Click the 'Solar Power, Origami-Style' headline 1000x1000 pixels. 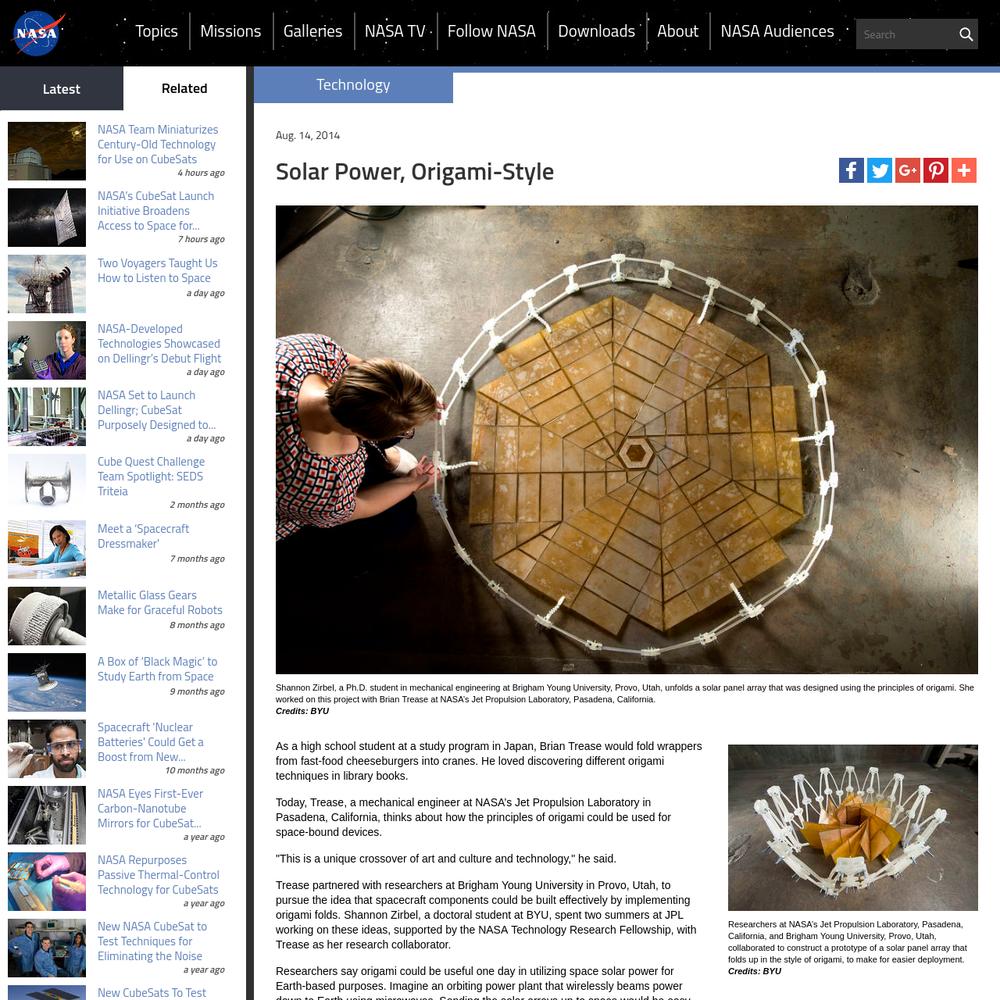click(x=415, y=172)
